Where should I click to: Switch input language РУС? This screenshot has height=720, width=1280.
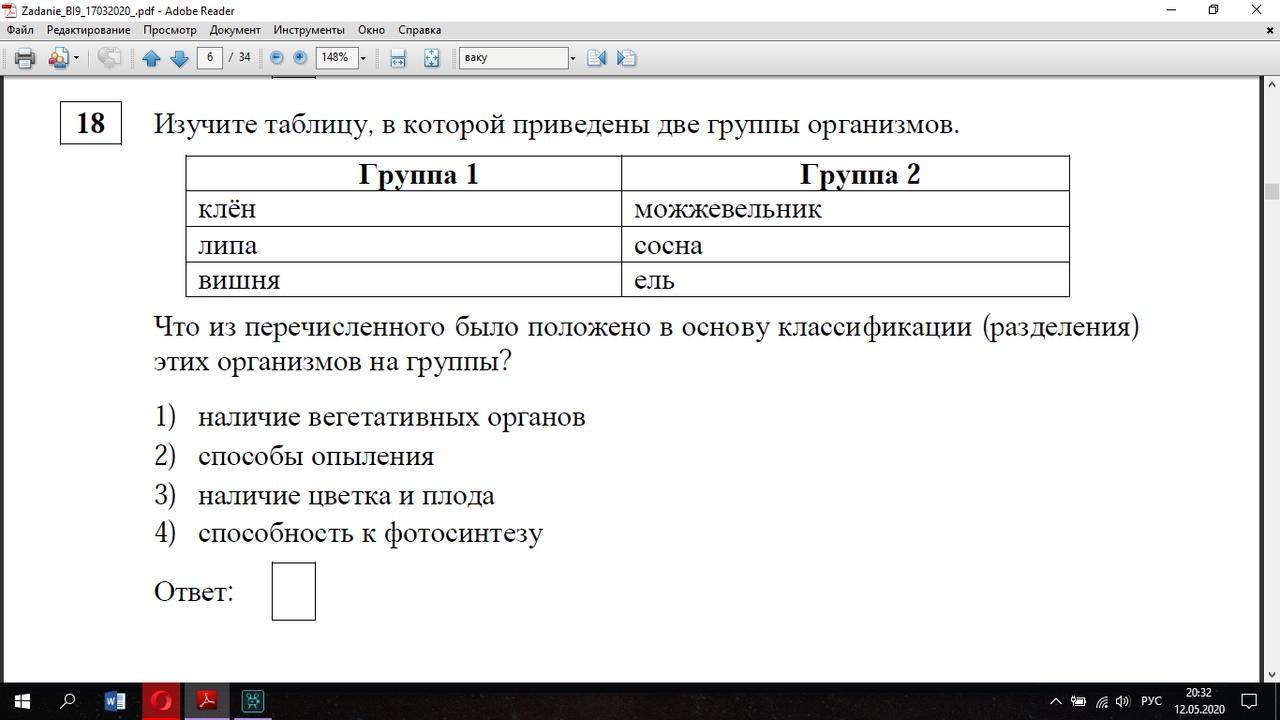[x=1151, y=701]
